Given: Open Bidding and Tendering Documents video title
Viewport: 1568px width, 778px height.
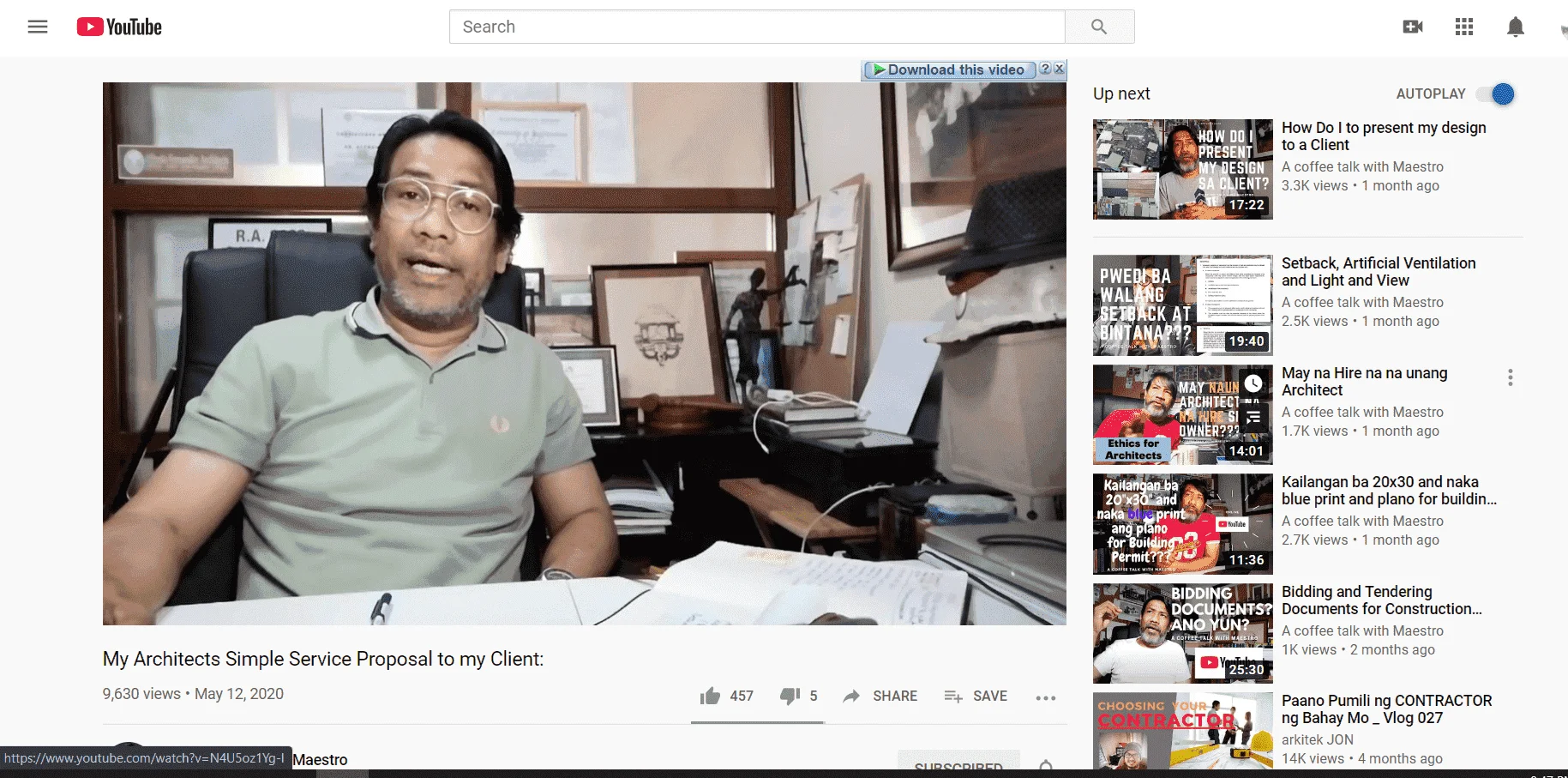Looking at the screenshot, I should tap(1382, 600).
